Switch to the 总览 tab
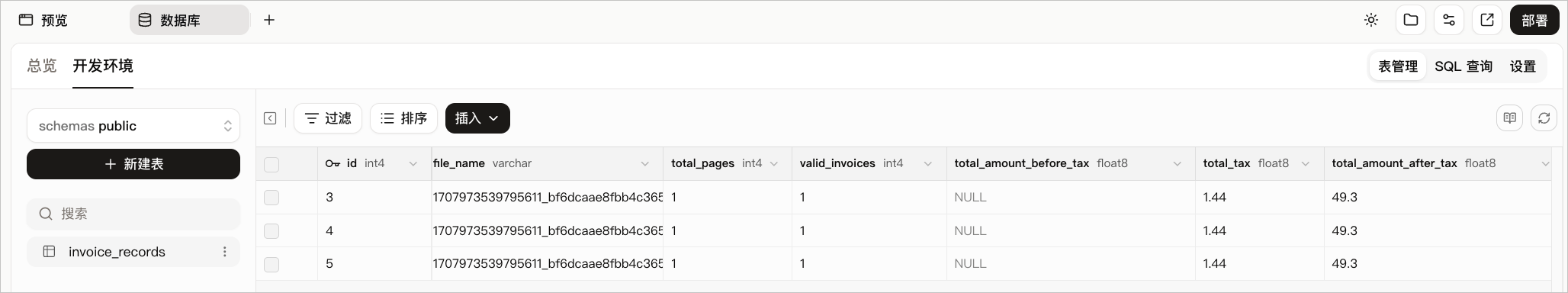1568x293 pixels. (x=42, y=66)
